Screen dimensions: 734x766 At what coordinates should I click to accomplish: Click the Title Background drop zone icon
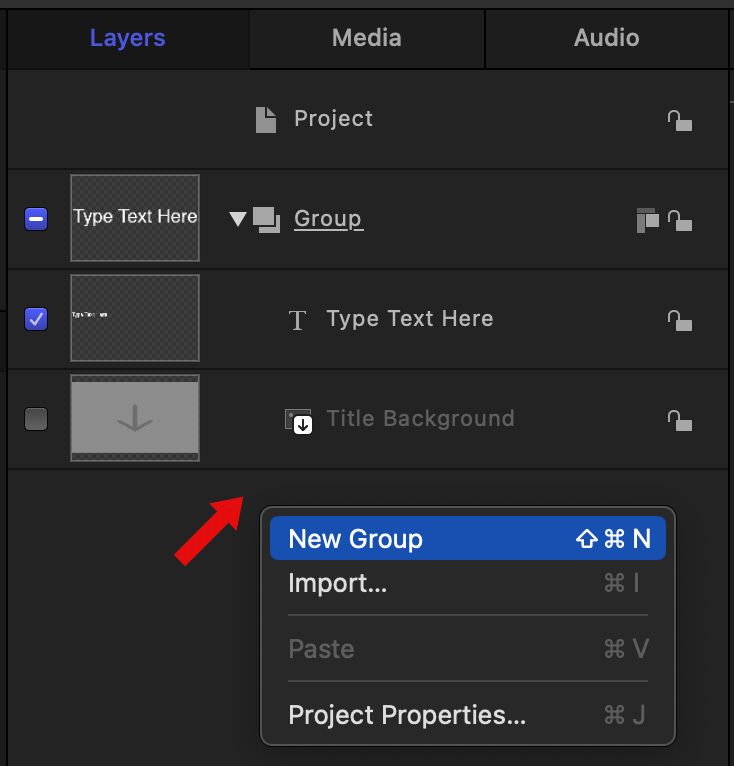pyautogui.click(x=299, y=420)
